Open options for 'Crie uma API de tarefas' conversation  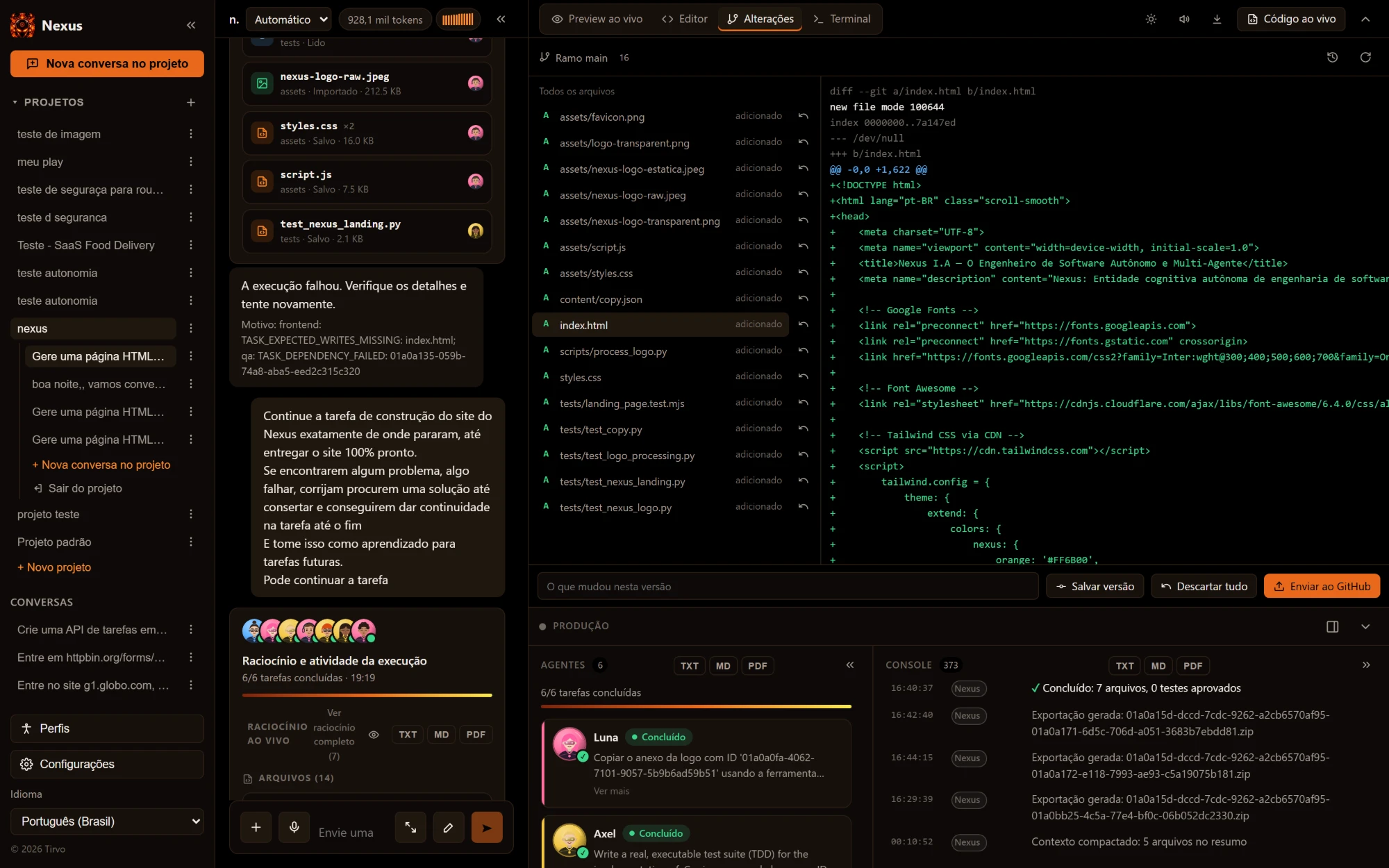point(191,630)
